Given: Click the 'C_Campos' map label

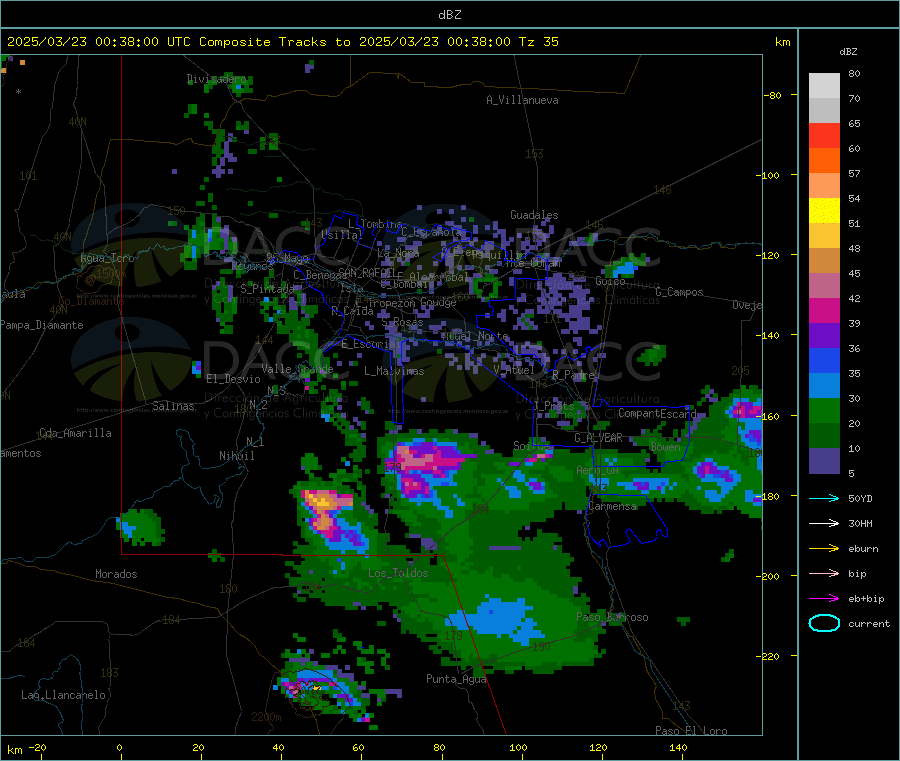Looking at the screenshot, I should click(679, 292).
